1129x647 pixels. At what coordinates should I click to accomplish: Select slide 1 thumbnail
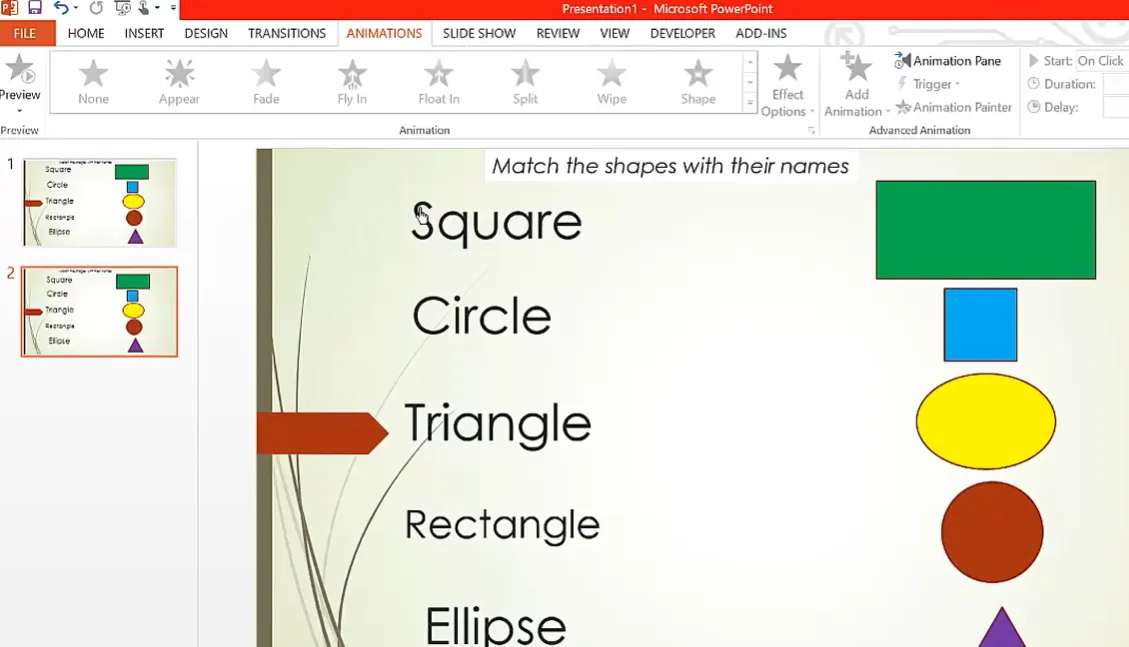click(99, 202)
